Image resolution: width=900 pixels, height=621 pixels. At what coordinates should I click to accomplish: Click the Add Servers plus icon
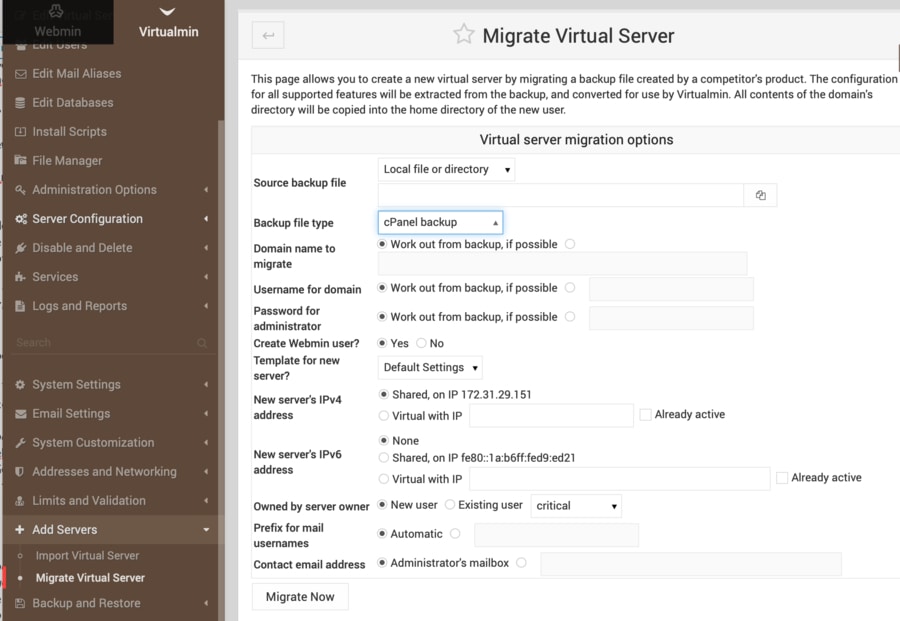pos(20,530)
